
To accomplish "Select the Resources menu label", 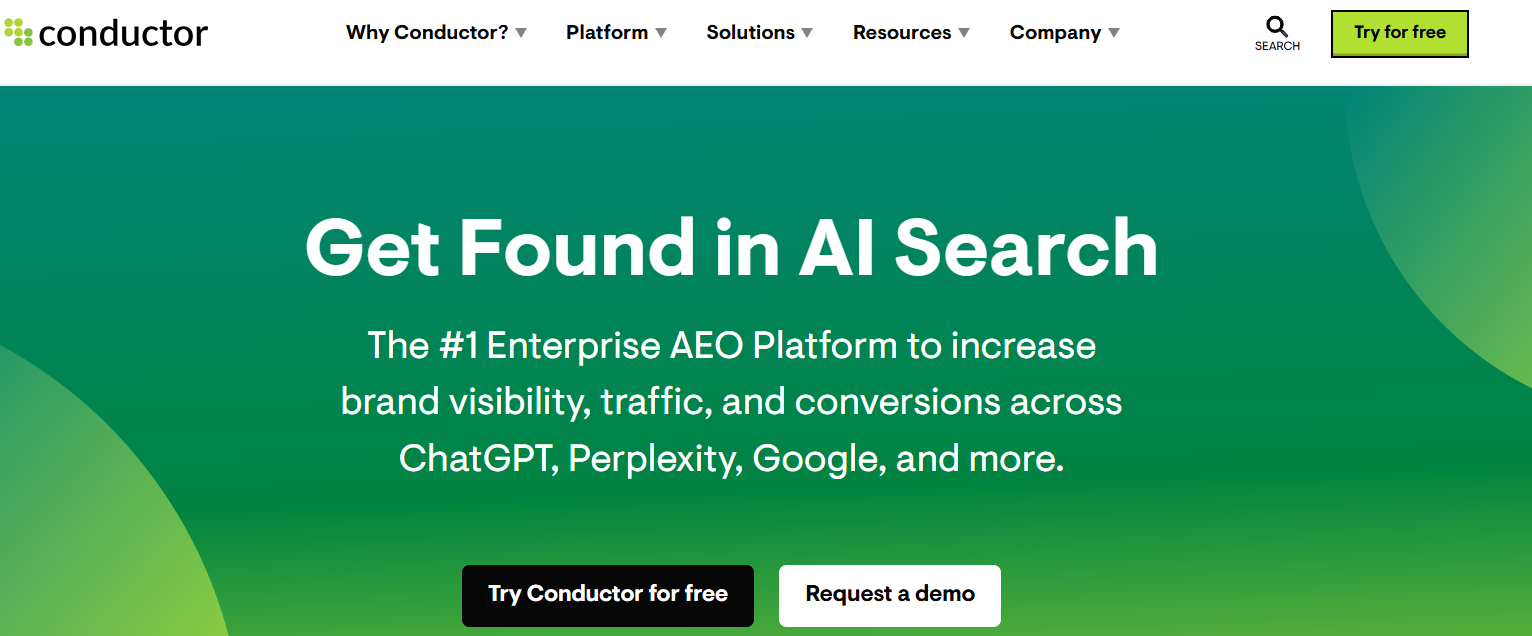I will click(x=902, y=33).
